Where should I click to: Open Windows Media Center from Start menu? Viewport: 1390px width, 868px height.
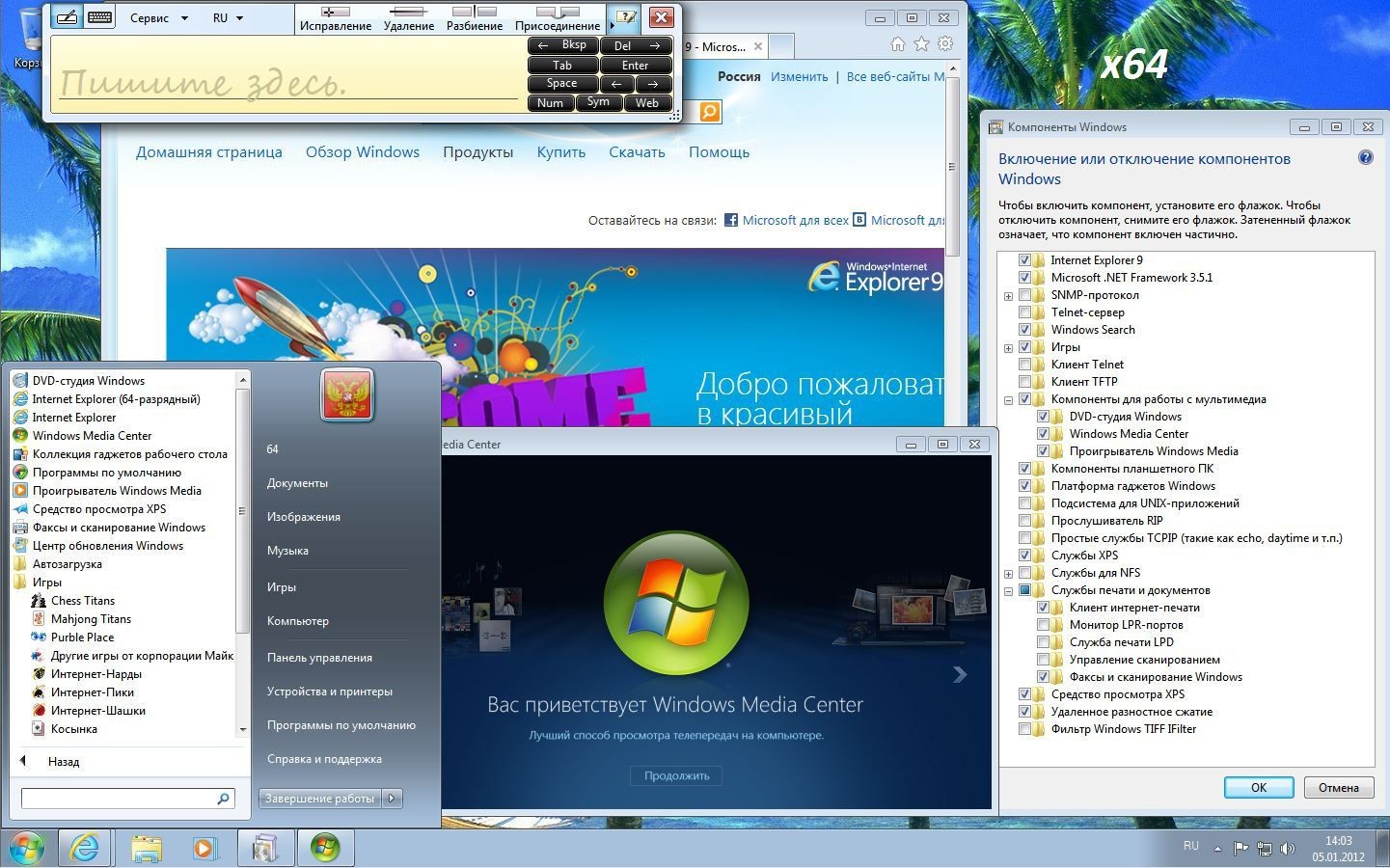[x=92, y=436]
